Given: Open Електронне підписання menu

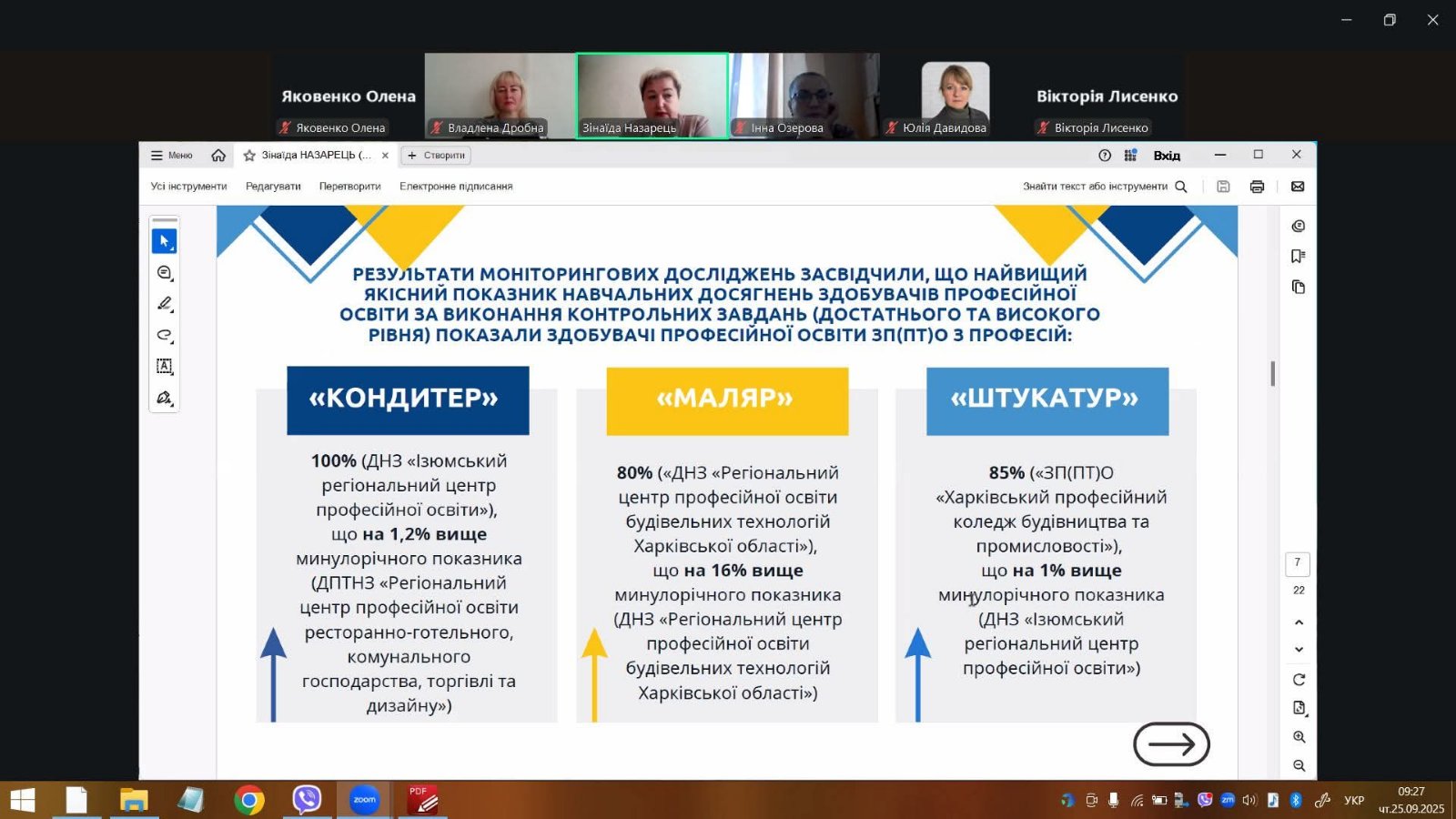Looking at the screenshot, I should [x=456, y=187].
